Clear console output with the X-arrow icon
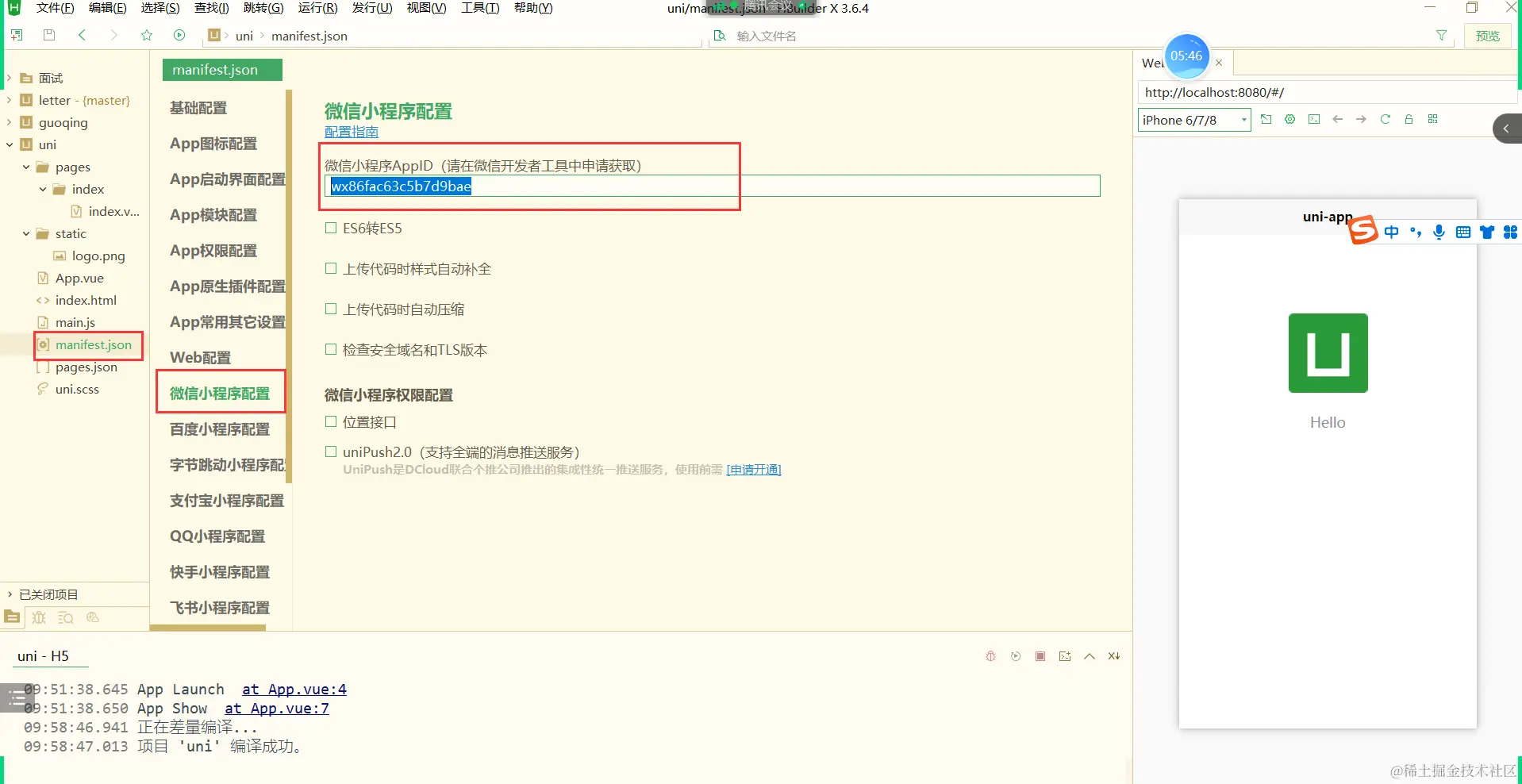The height and width of the screenshot is (784, 1522). [x=1114, y=656]
